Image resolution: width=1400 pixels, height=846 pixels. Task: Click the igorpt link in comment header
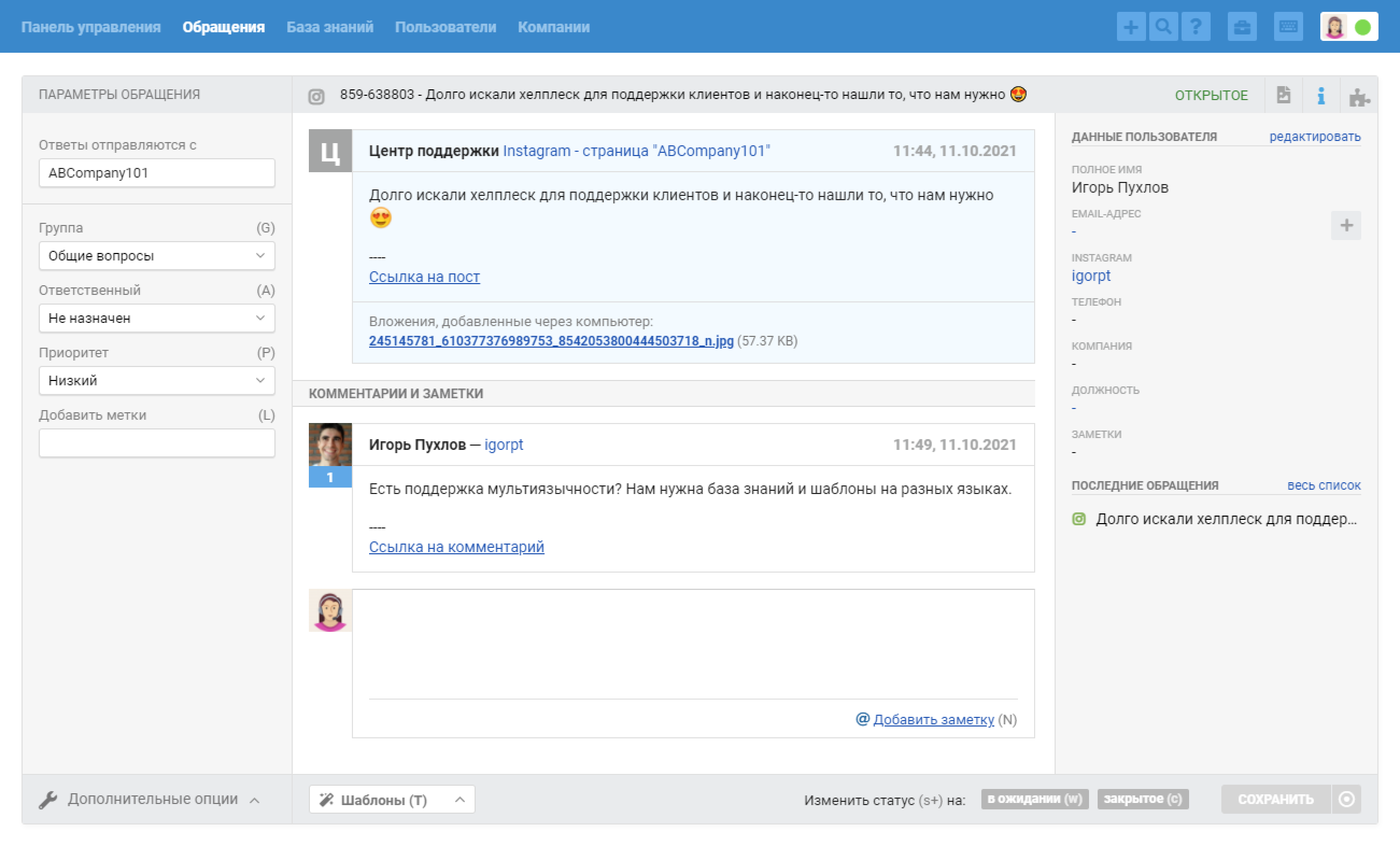[504, 445]
